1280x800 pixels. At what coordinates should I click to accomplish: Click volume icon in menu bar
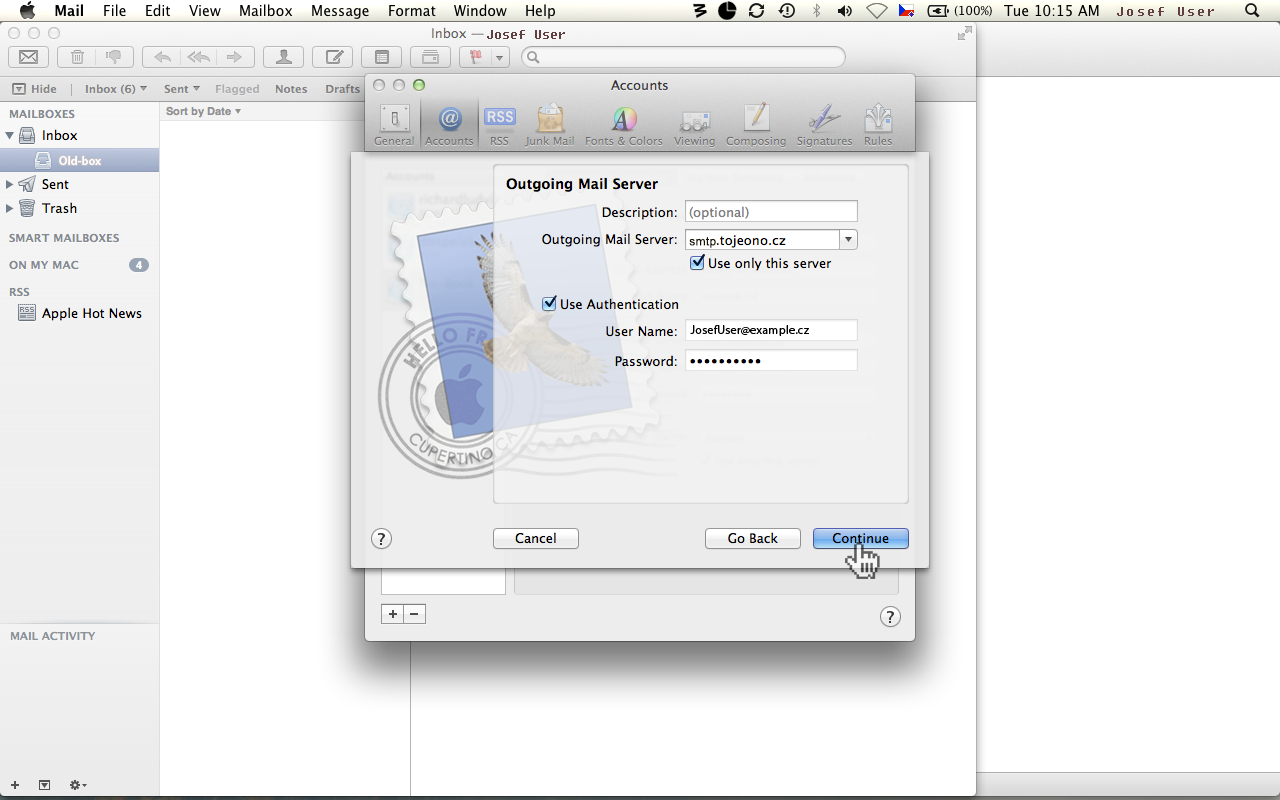[x=845, y=11]
